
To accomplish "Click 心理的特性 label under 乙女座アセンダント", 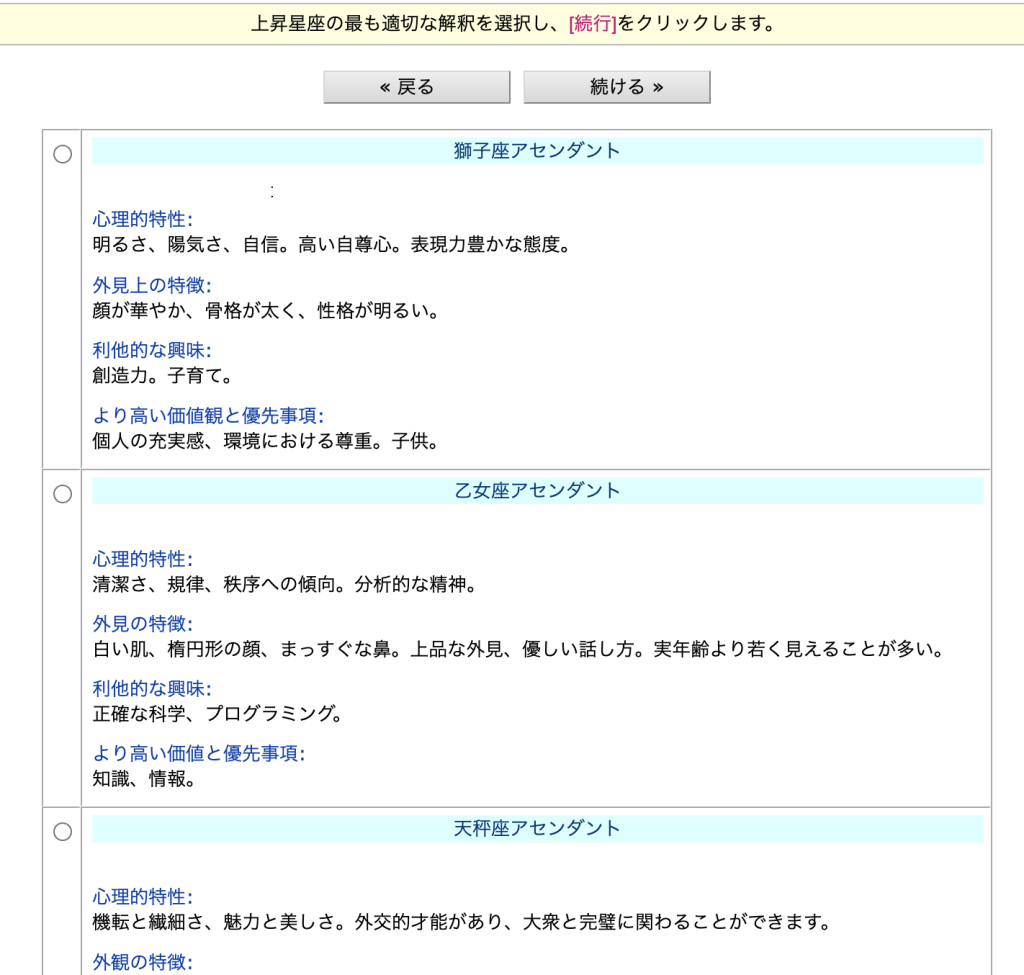I will tap(143, 559).
